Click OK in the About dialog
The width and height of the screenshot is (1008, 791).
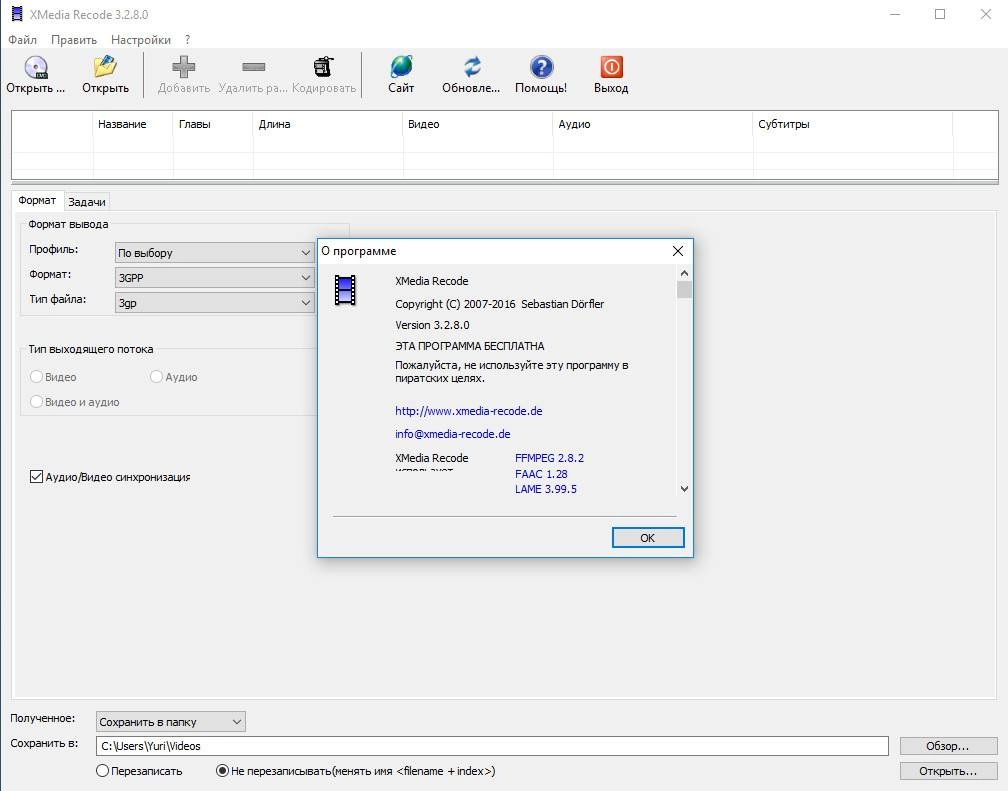(x=648, y=538)
